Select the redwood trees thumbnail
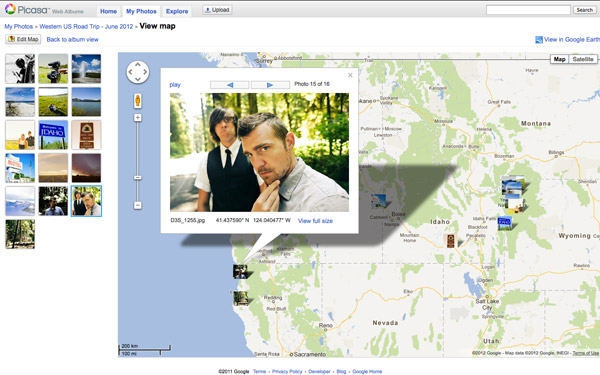 [20, 234]
